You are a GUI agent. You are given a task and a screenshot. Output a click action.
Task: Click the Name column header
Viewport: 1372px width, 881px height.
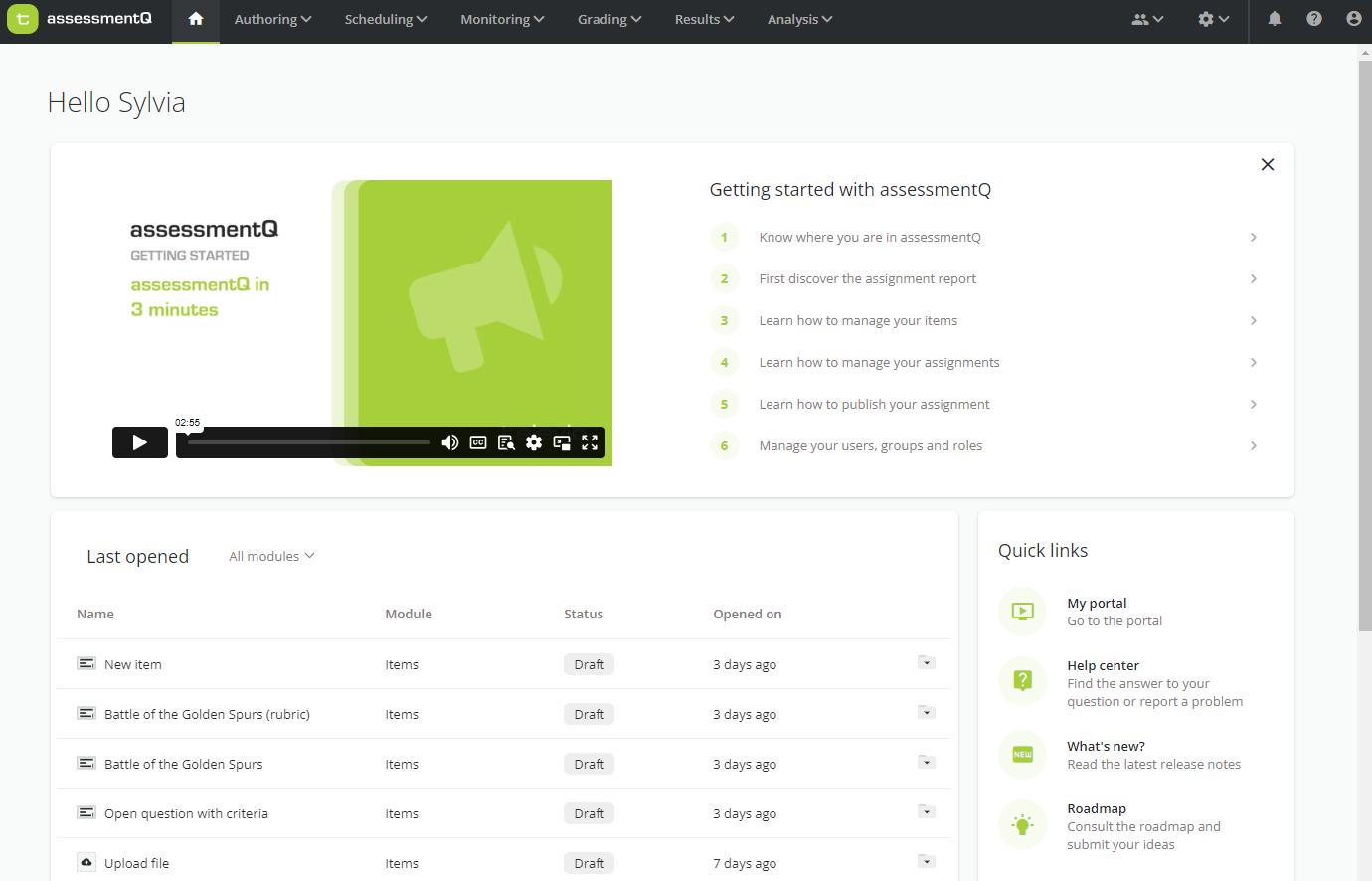[x=95, y=615]
